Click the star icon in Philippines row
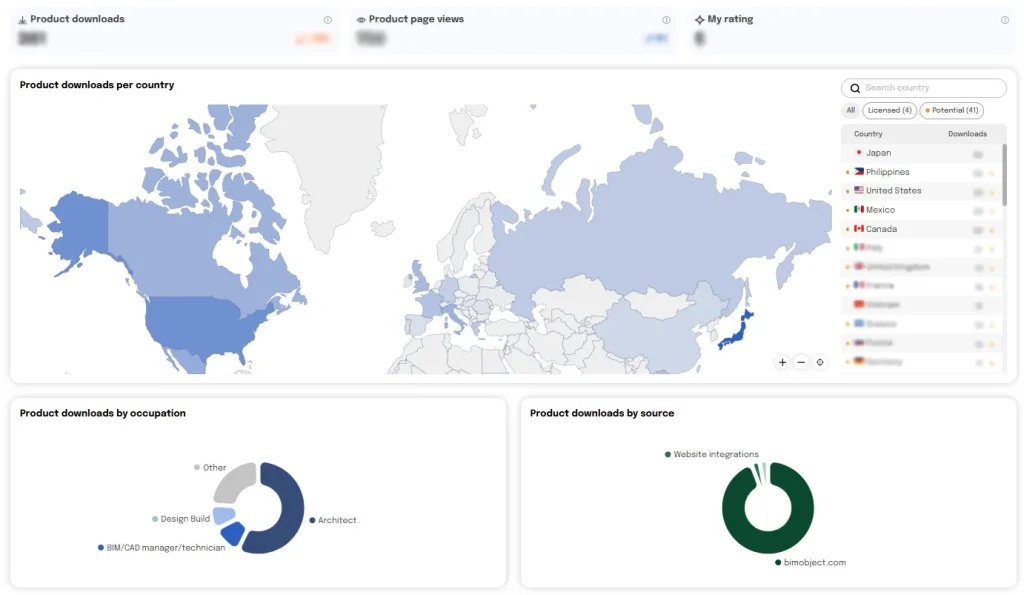1024x595 pixels. tap(991, 173)
